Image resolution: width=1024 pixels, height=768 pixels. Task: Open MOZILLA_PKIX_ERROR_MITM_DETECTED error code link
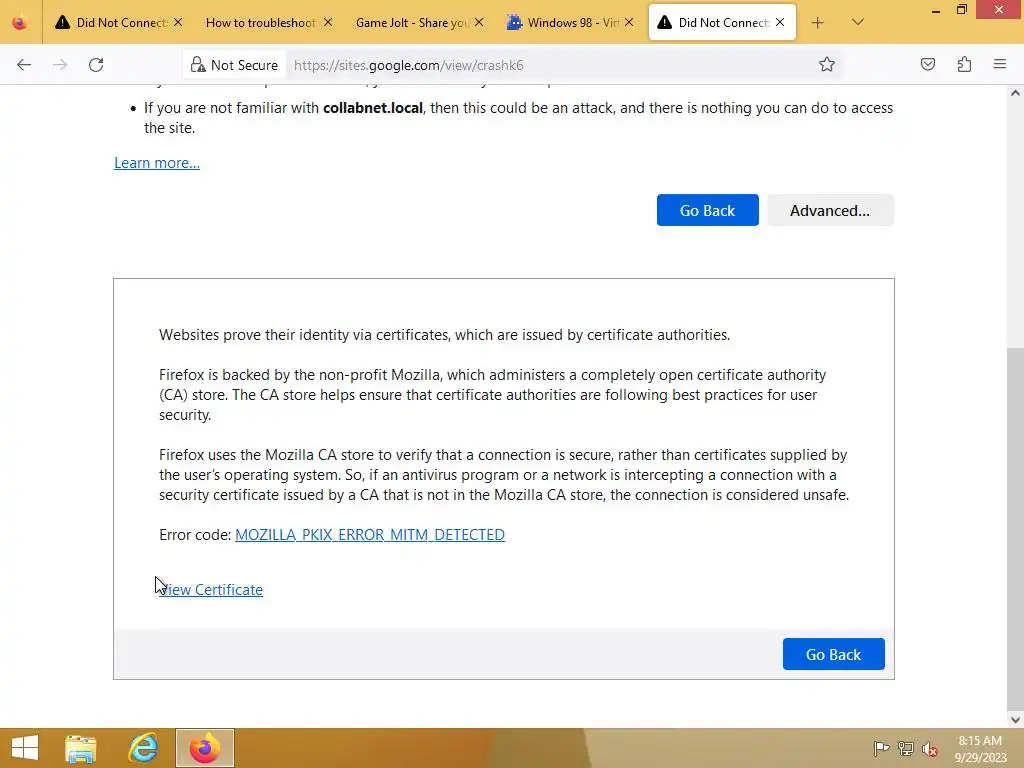point(370,535)
